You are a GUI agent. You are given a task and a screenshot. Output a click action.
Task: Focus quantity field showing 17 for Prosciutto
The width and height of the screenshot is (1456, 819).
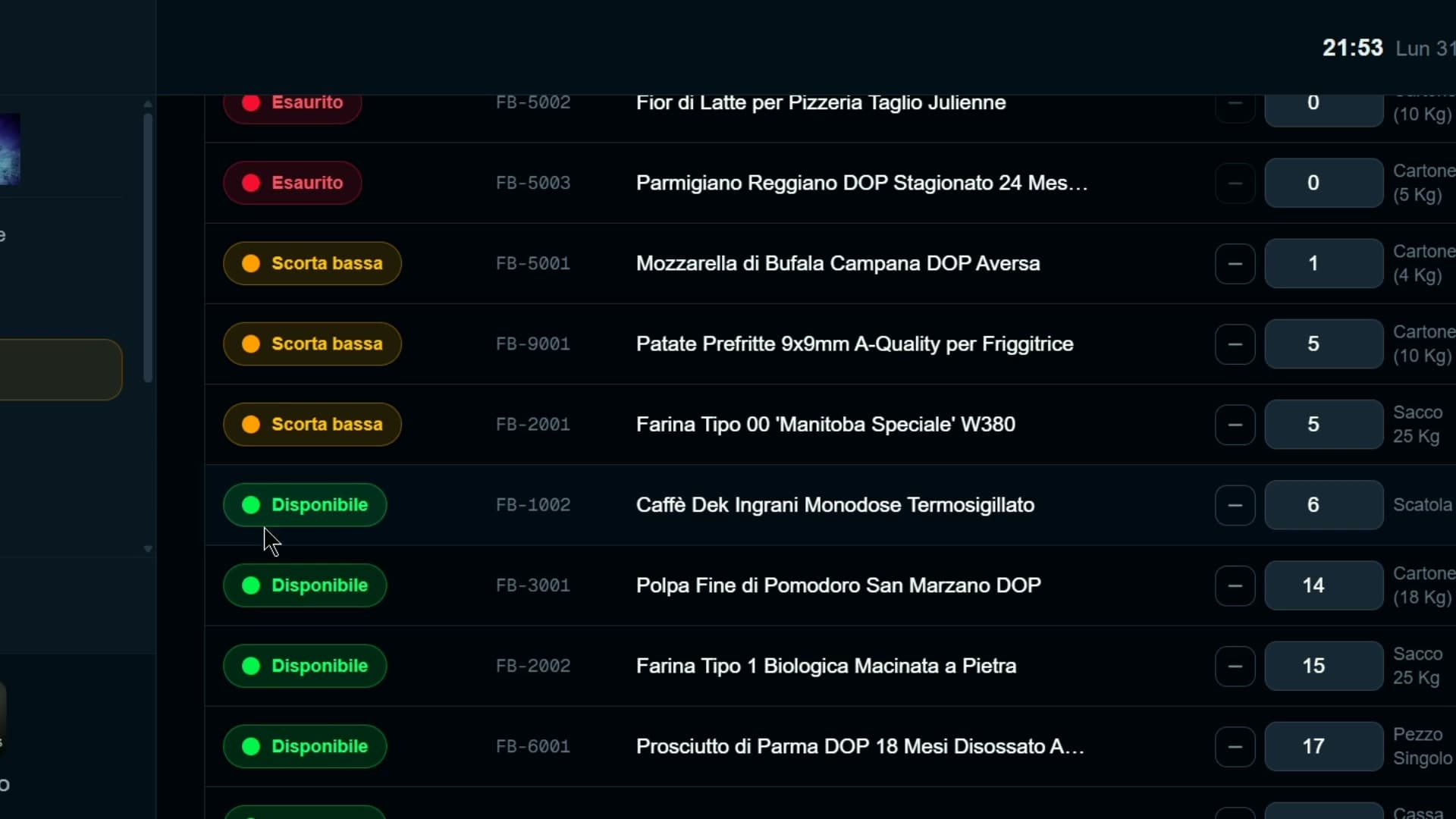[x=1324, y=746]
